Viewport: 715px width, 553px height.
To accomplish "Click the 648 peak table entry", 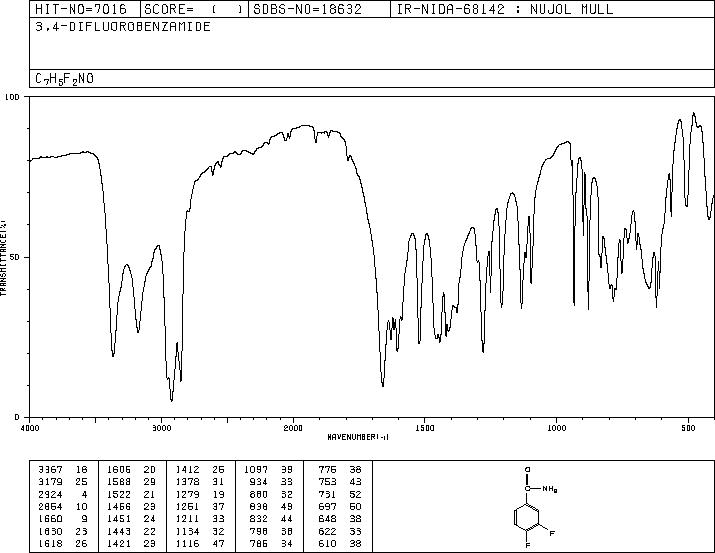I will (340, 519).
